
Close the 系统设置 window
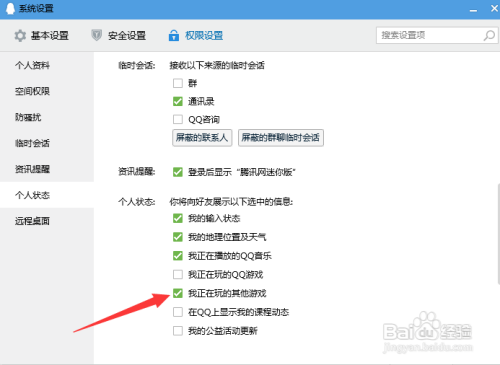[x=494, y=8]
